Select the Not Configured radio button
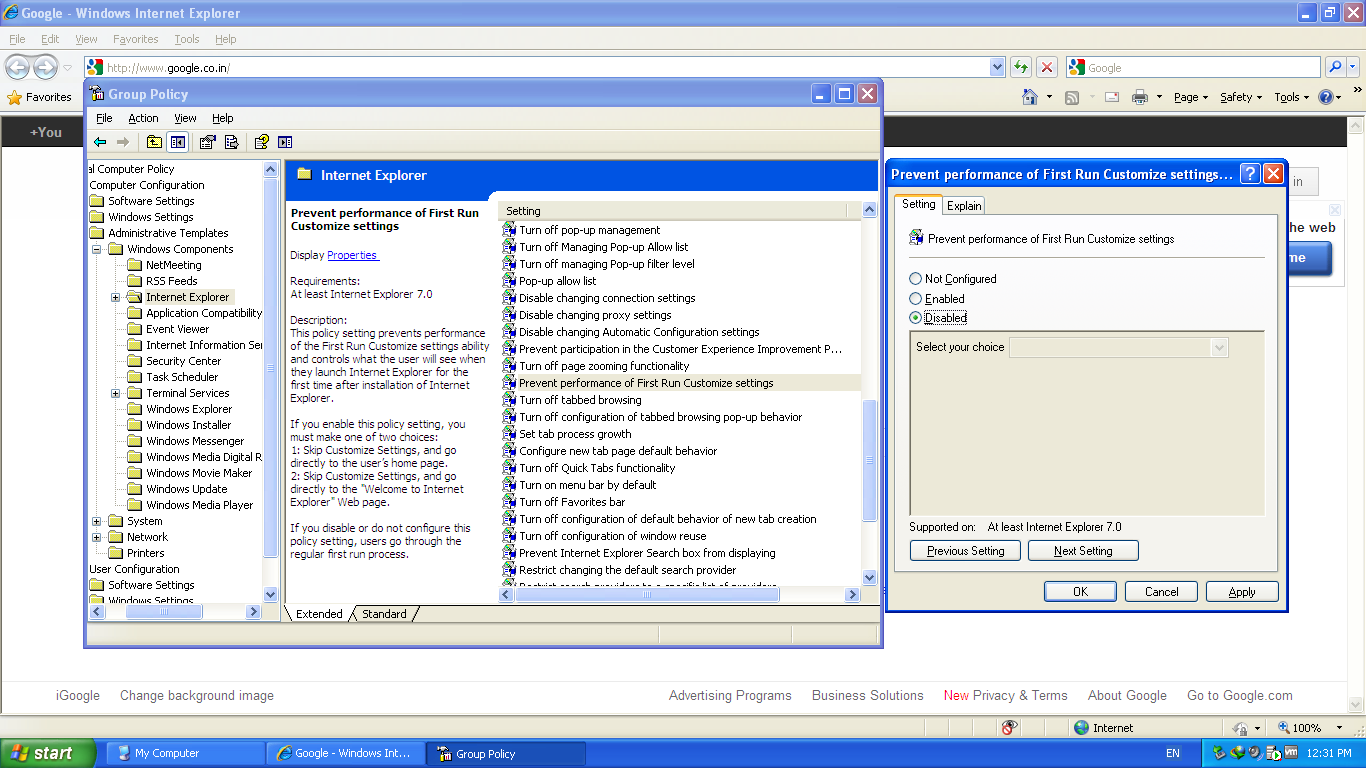 (915, 279)
